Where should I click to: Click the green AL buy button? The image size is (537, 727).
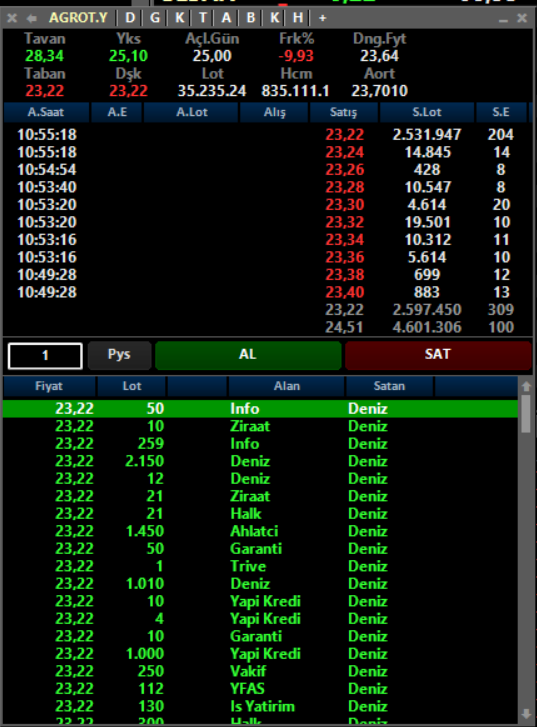click(x=248, y=355)
